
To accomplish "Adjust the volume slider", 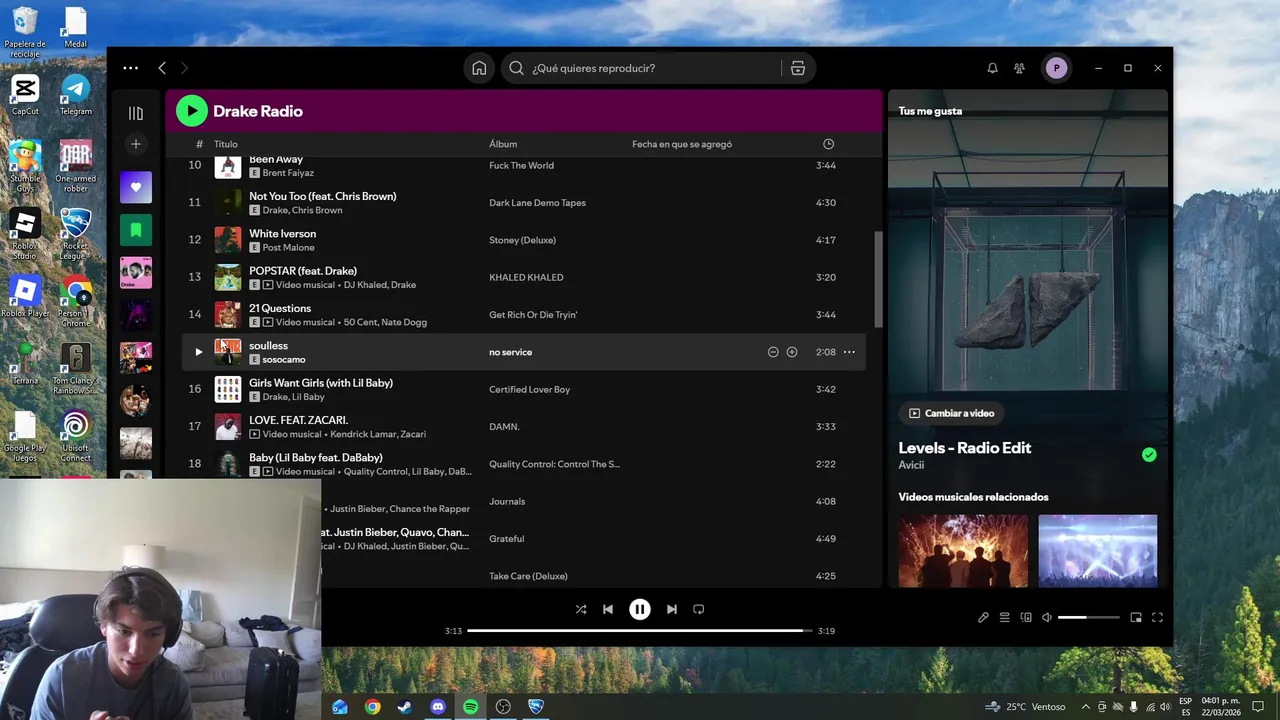I will (x=1088, y=618).
